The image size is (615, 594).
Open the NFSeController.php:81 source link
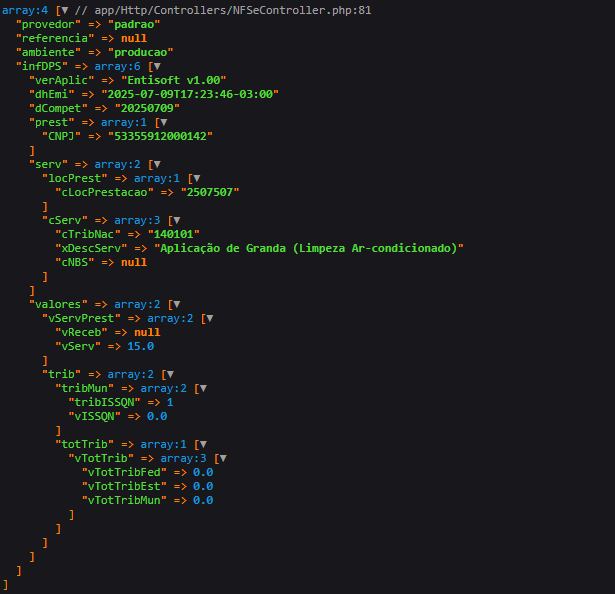point(233,11)
